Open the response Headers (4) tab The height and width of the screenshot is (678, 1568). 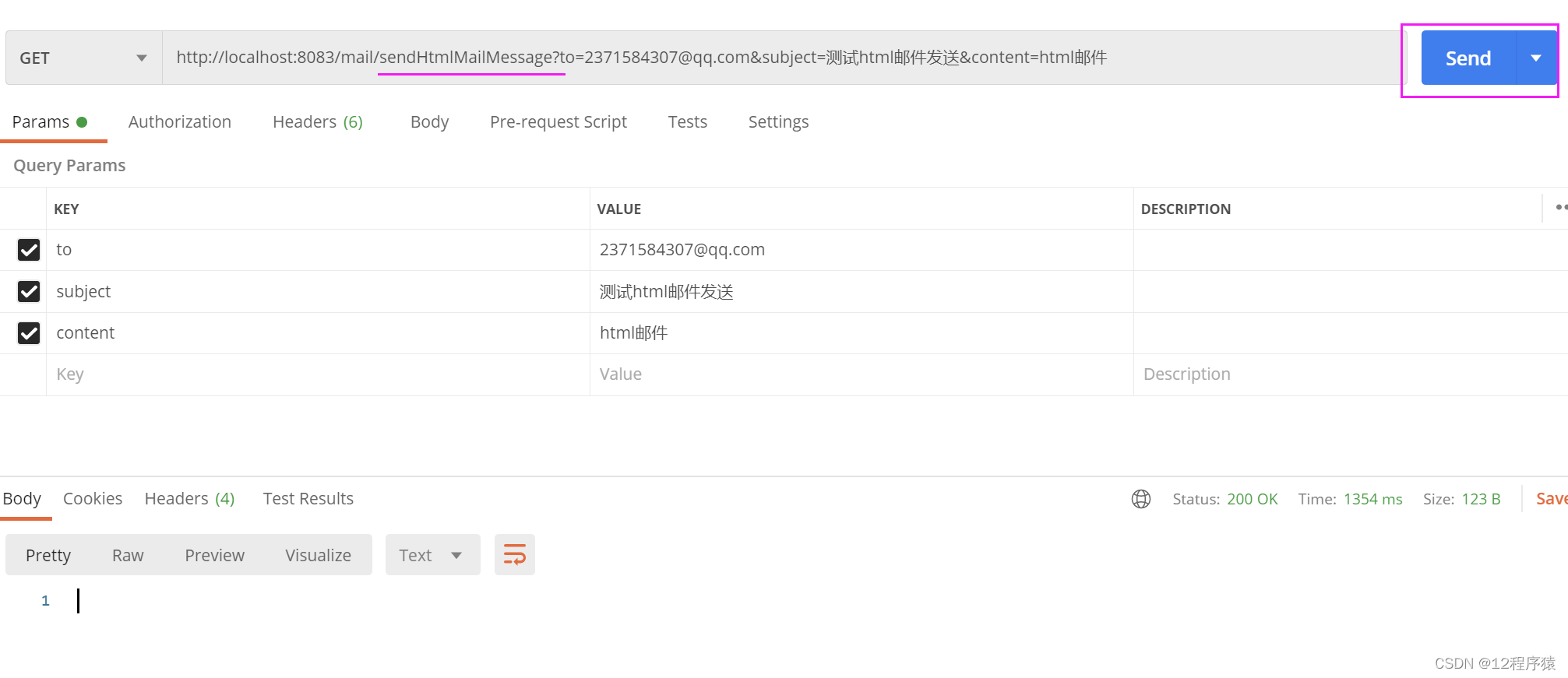click(189, 499)
